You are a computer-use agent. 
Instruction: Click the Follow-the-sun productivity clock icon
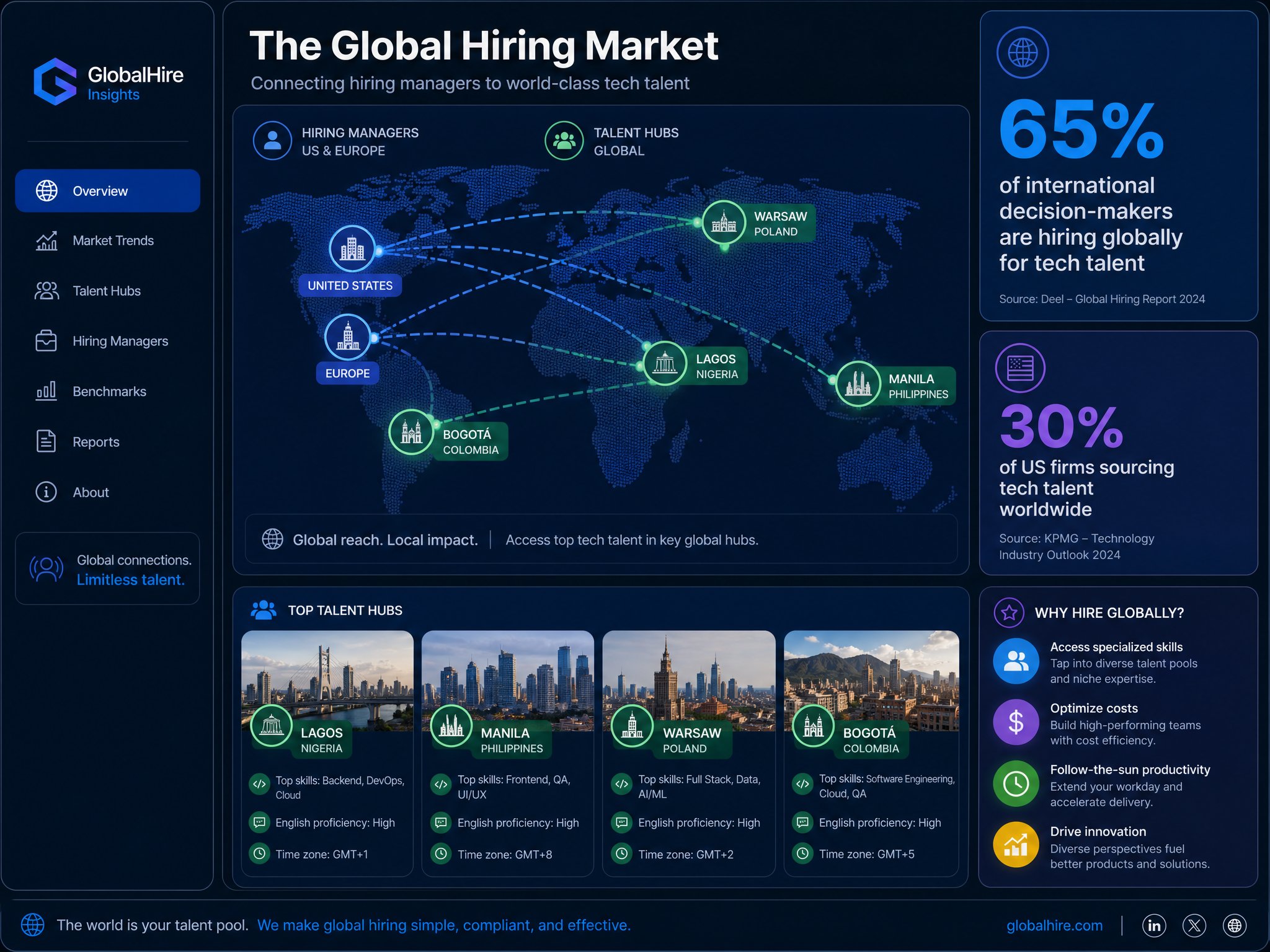[1016, 783]
